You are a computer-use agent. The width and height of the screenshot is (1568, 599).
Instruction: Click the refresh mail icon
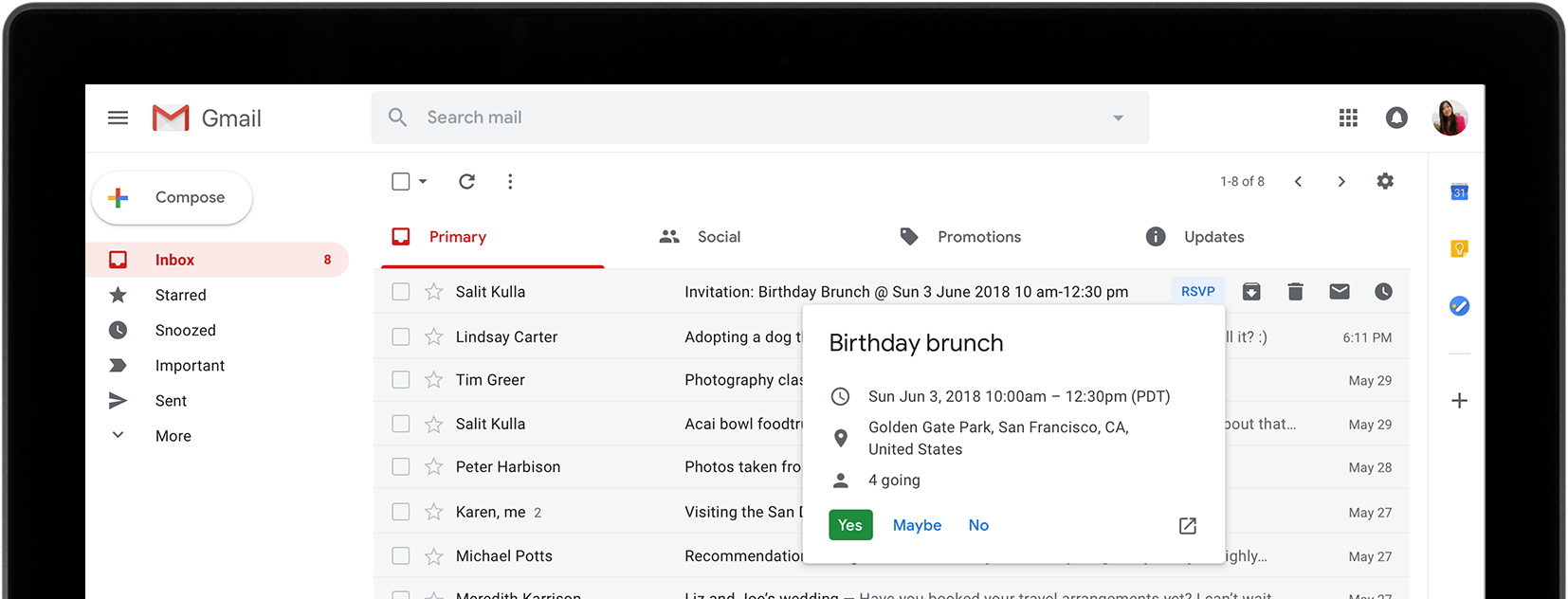click(466, 181)
